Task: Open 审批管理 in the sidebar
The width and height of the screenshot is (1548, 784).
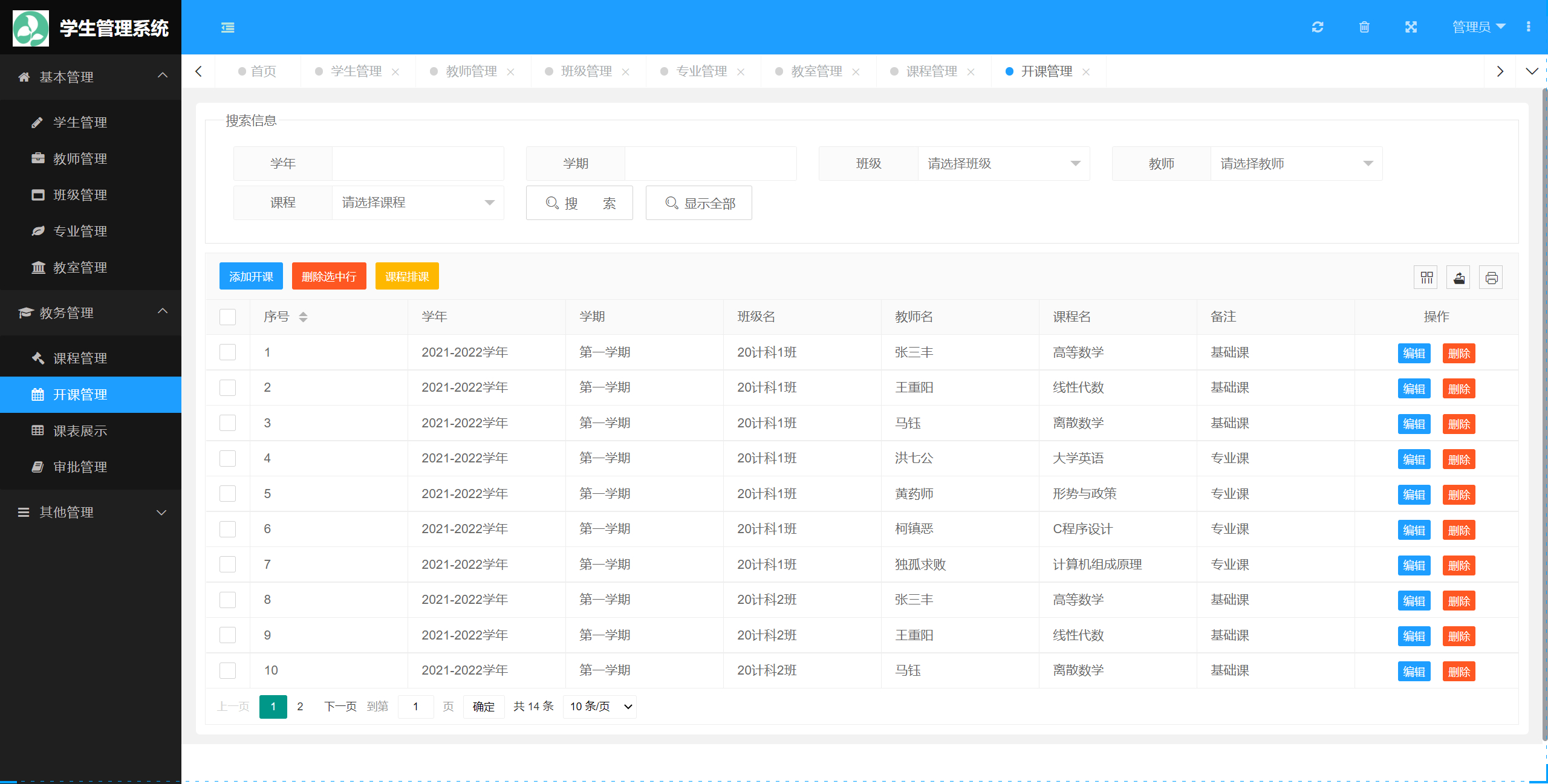Action: click(x=91, y=467)
